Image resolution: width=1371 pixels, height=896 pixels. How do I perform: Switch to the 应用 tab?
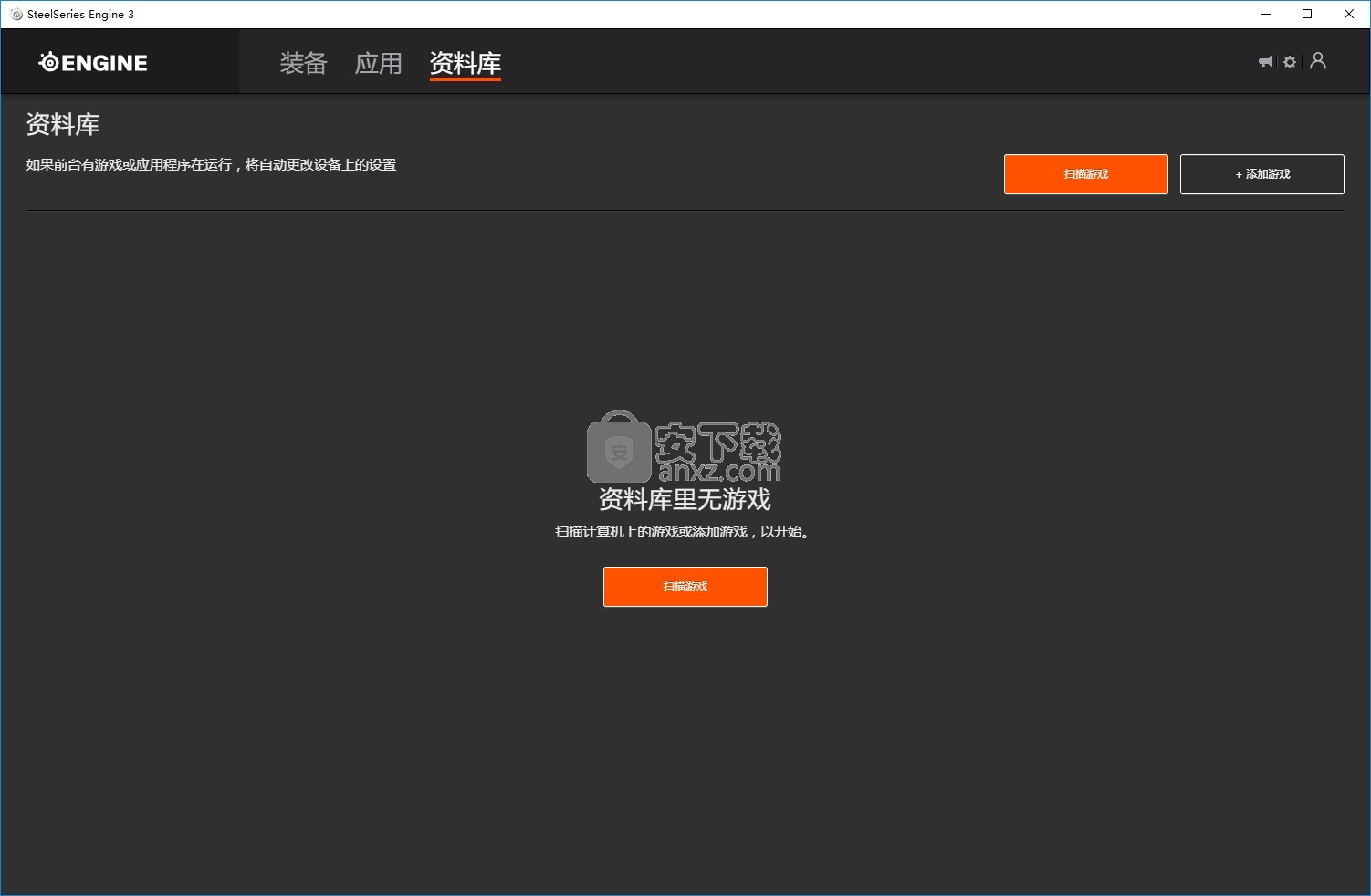pyautogui.click(x=379, y=63)
